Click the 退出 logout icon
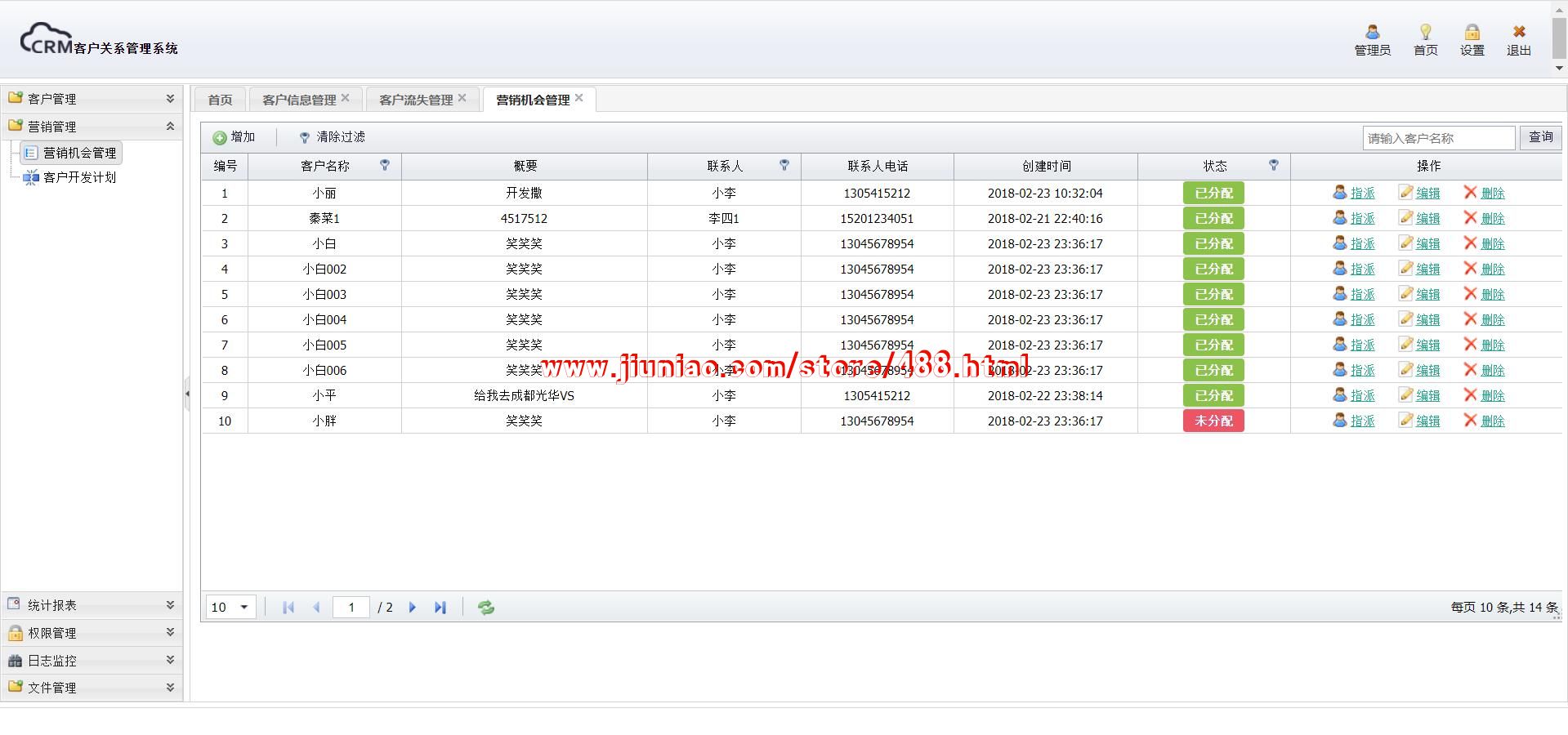This screenshot has width=1568, height=735. (1518, 33)
